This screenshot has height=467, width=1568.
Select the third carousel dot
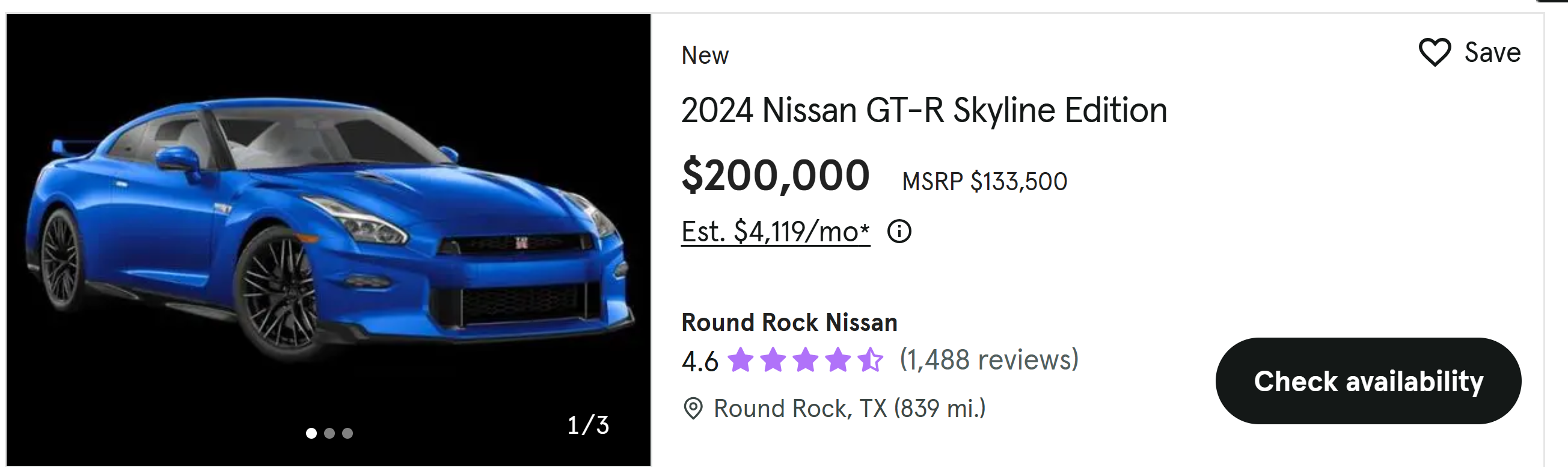click(348, 433)
